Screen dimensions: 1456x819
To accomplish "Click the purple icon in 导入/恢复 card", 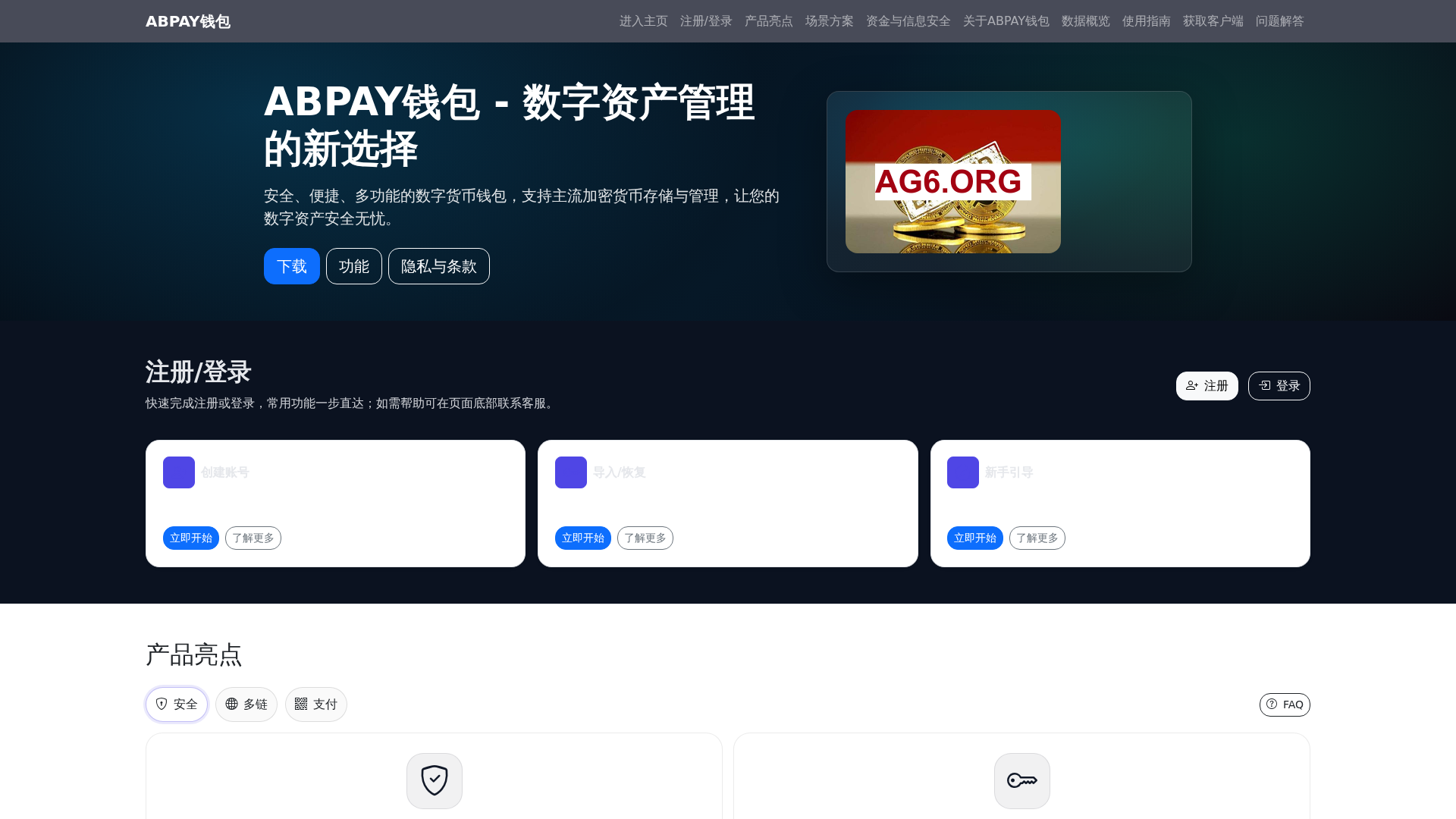I will click(x=571, y=472).
